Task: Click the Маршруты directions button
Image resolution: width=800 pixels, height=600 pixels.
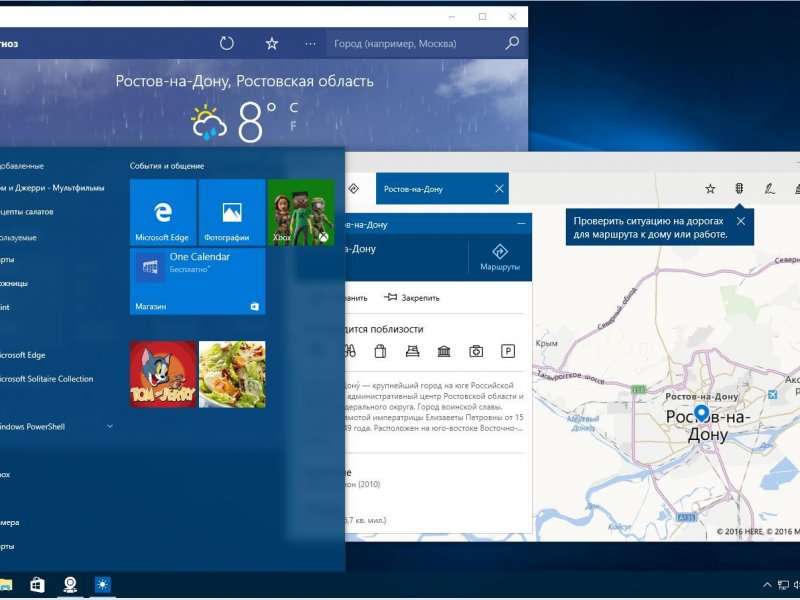Action: tap(499, 257)
